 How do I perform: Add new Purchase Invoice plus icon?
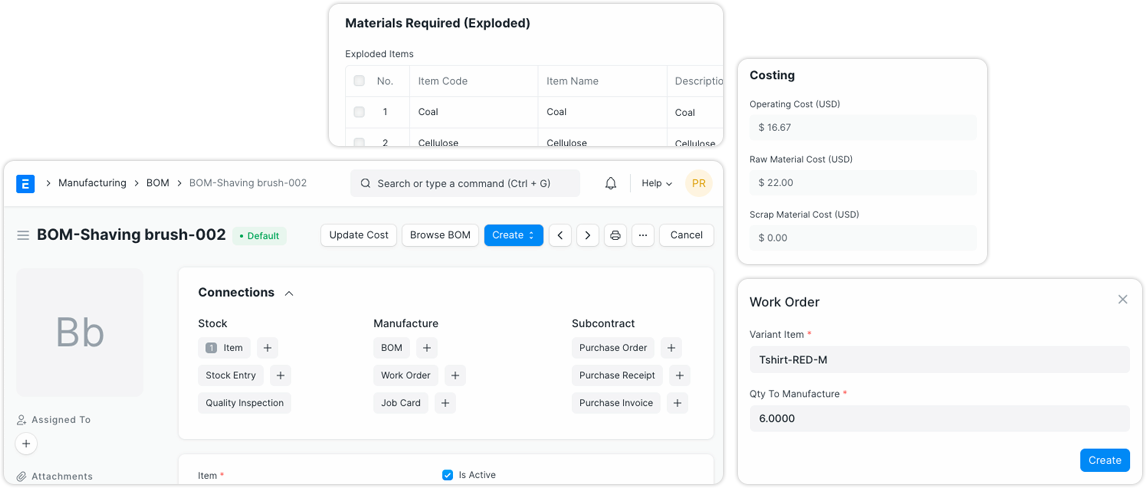click(x=678, y=403)
